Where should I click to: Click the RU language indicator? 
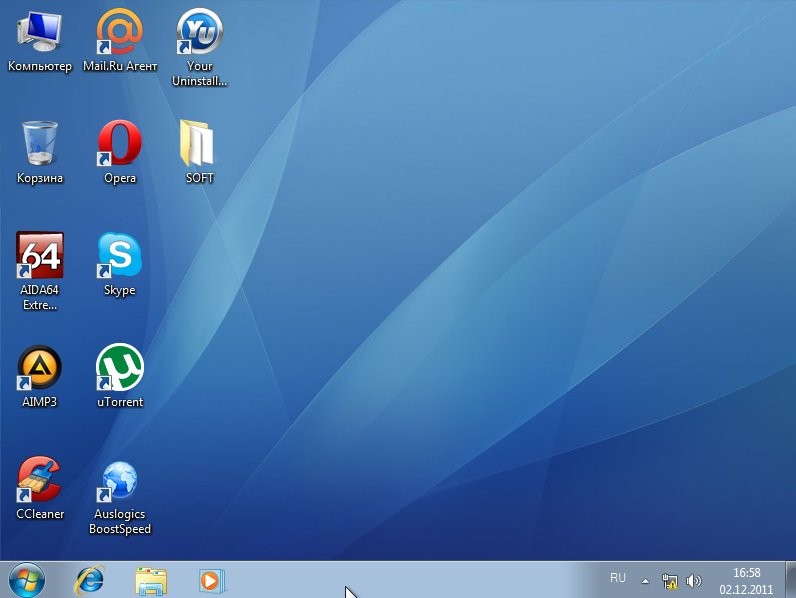(618, 578)
